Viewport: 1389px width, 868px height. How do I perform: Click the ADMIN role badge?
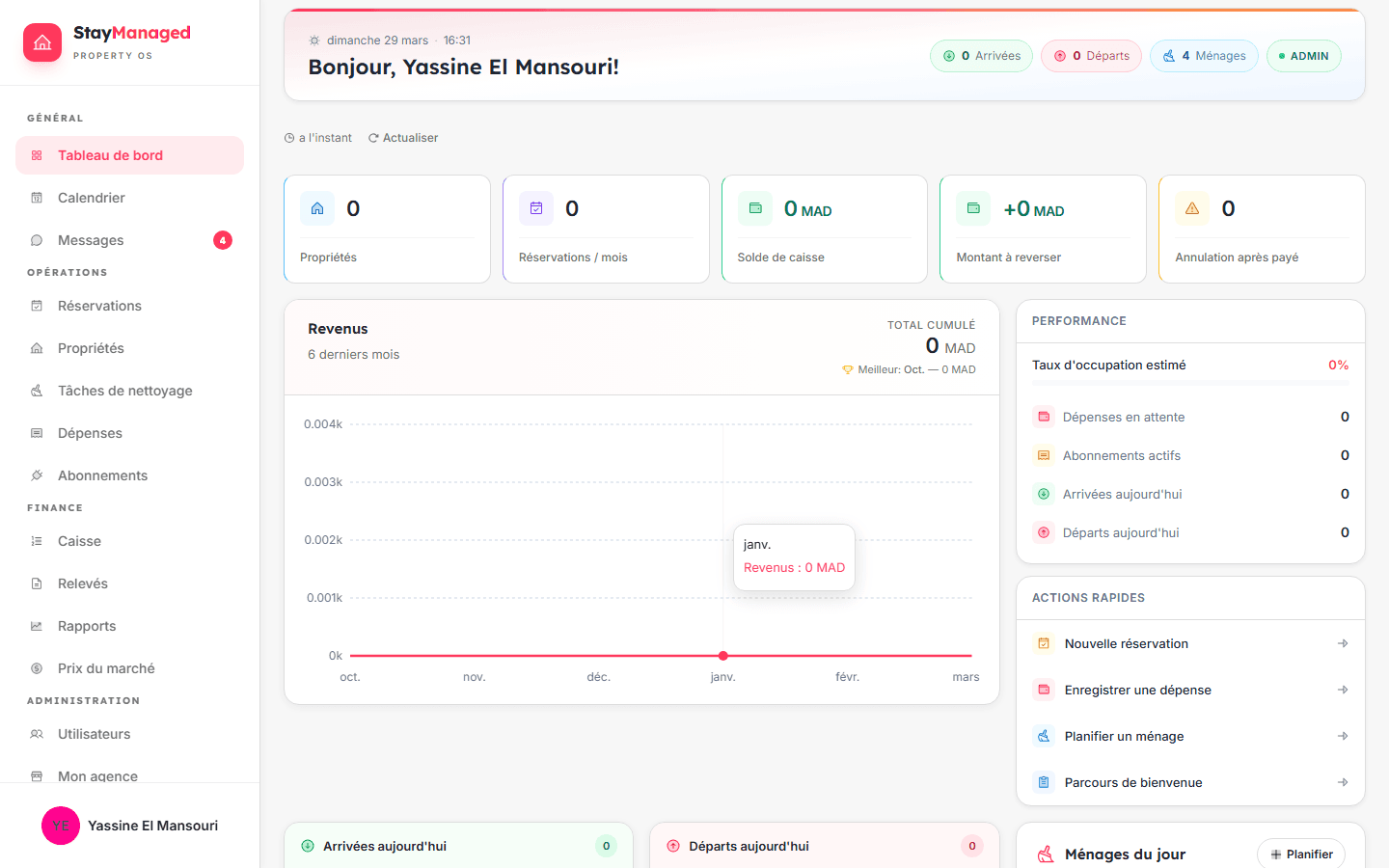coord(1303,56)
